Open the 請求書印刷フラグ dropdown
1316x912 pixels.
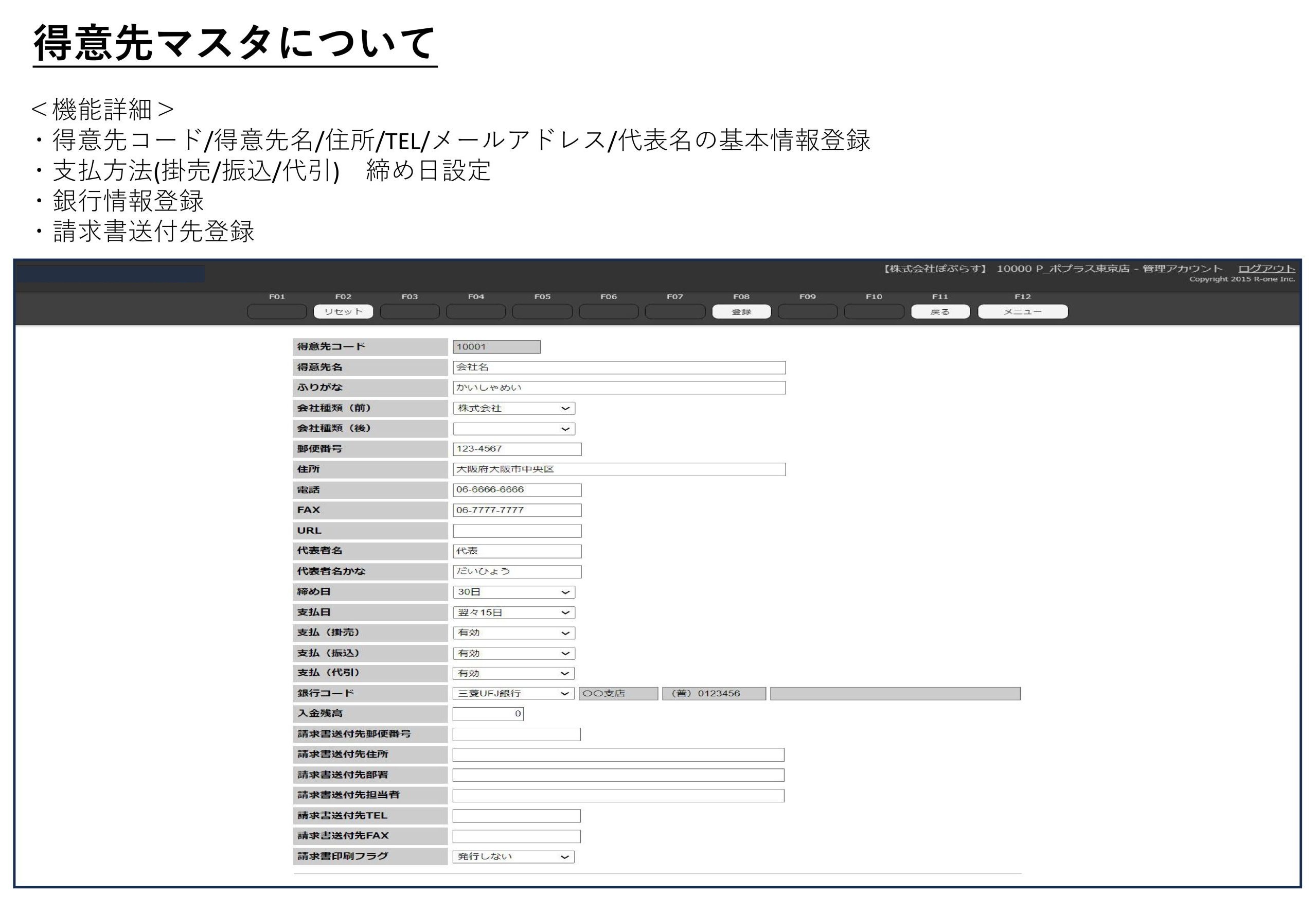[x=513, y=856]
